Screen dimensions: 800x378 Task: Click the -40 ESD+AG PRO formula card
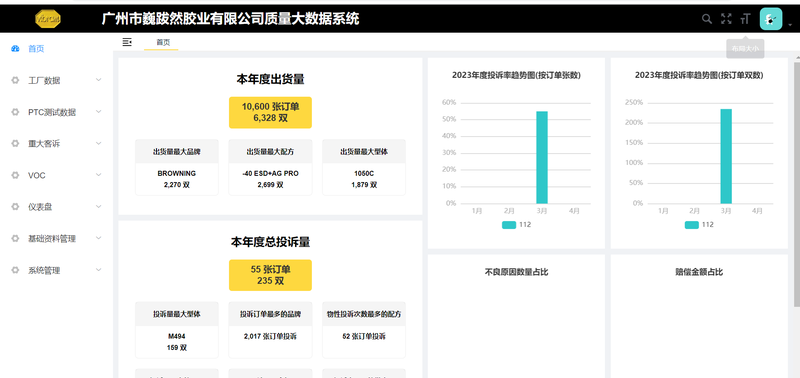[270, 167]
